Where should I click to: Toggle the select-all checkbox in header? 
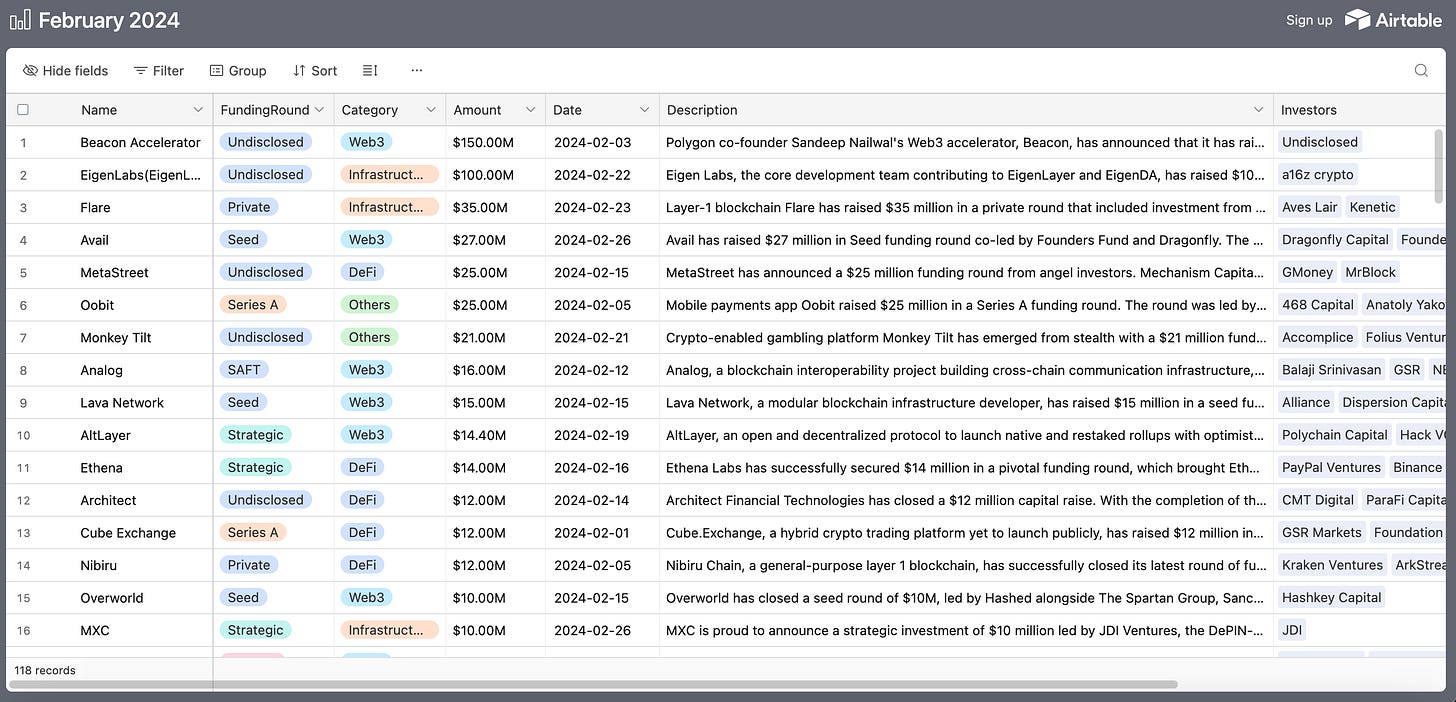pos(23,110)
